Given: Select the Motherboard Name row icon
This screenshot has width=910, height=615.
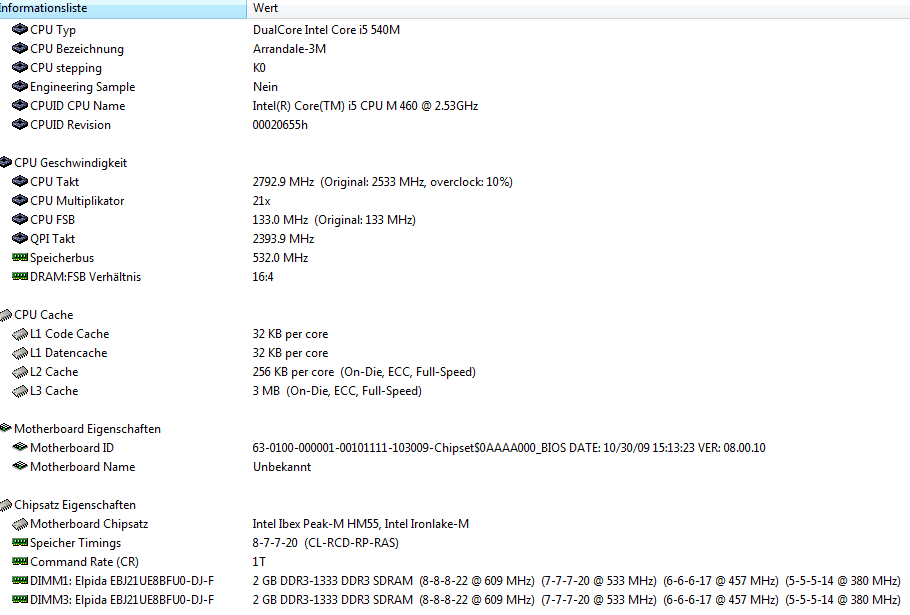Looking at the screenshot, I should point(20,466).
